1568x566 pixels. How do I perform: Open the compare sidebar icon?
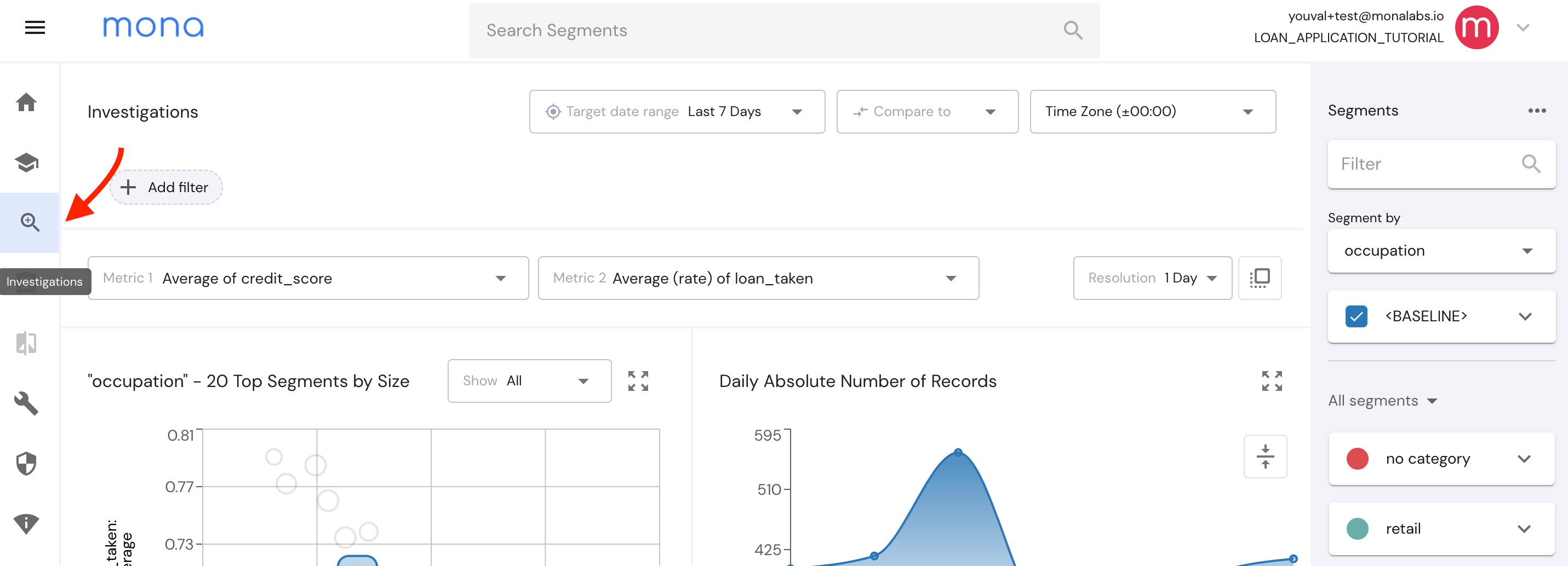point(26,343)
